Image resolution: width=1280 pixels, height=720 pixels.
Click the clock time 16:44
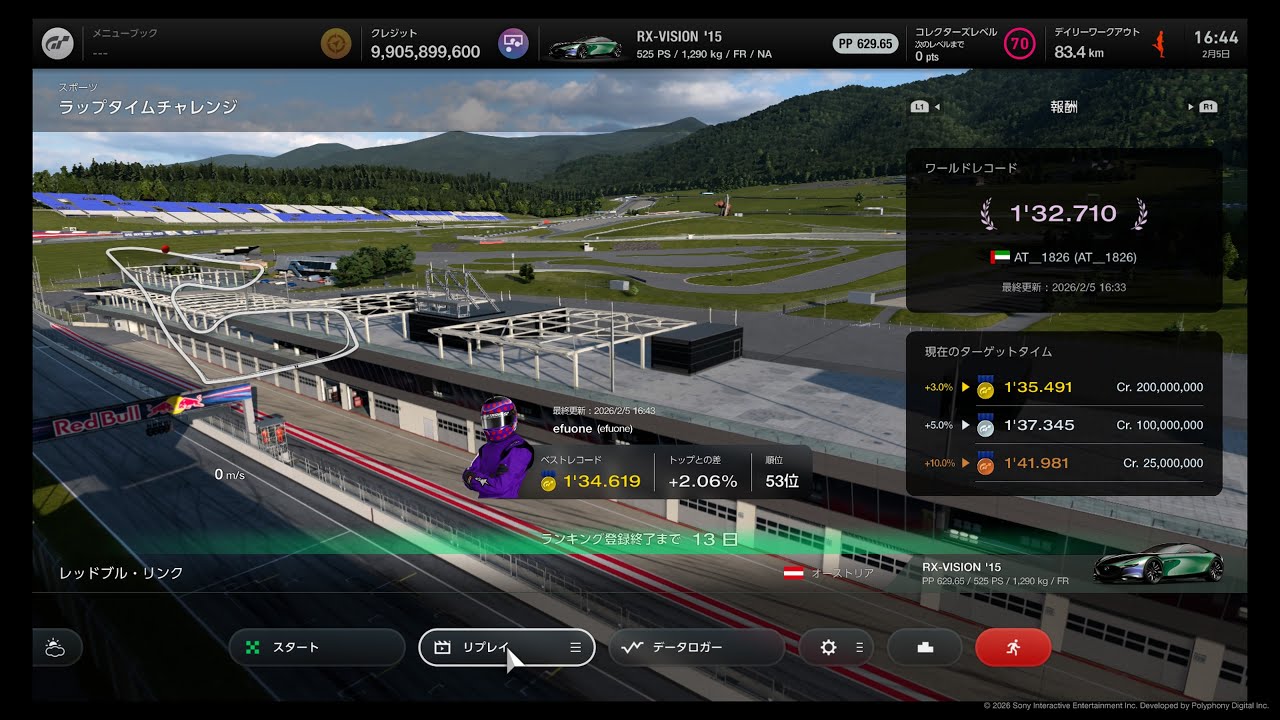point(1216,38)
